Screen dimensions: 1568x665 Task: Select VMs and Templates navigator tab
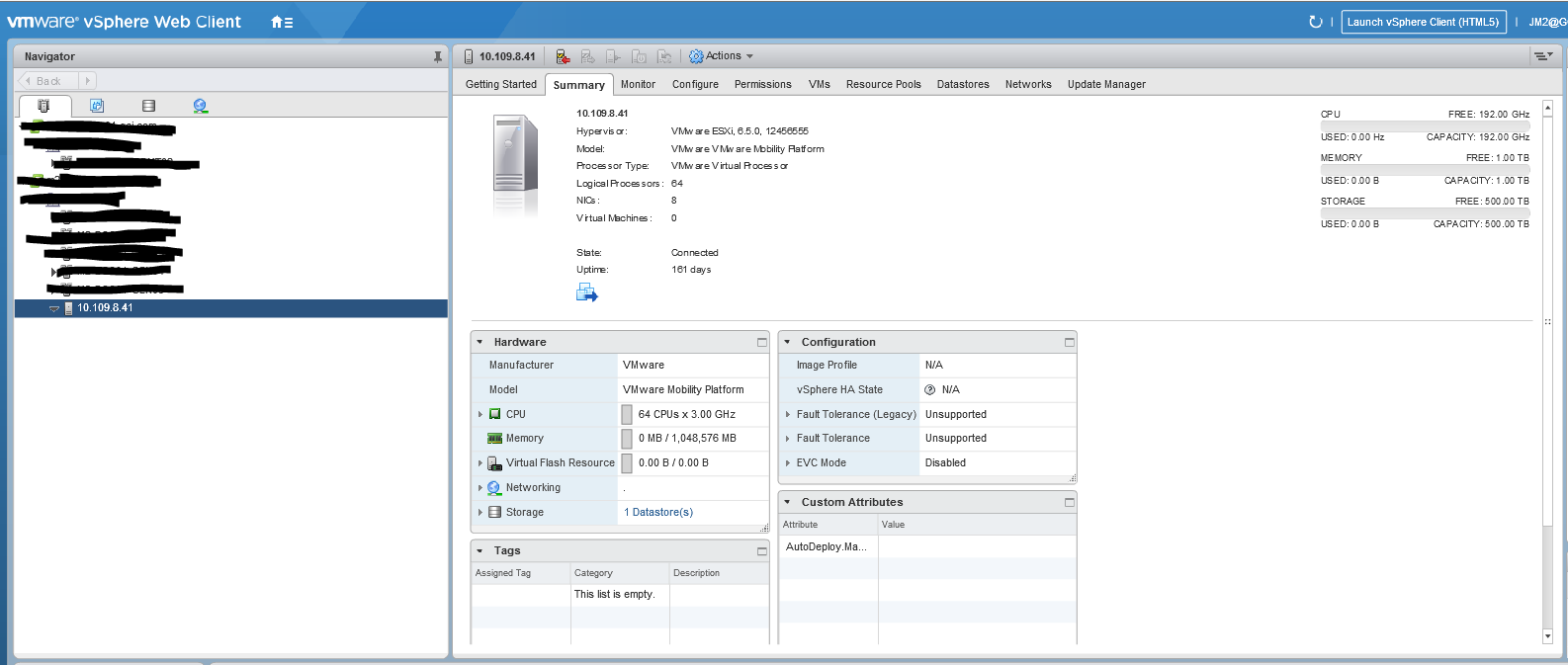pos(96,106)
